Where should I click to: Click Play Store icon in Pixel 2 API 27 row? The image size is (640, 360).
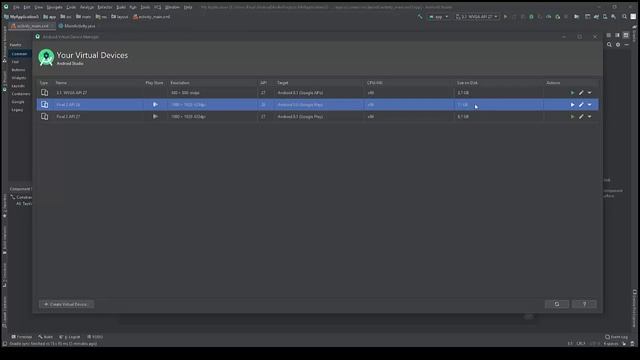pyautogui.click(x=155, y=116)
